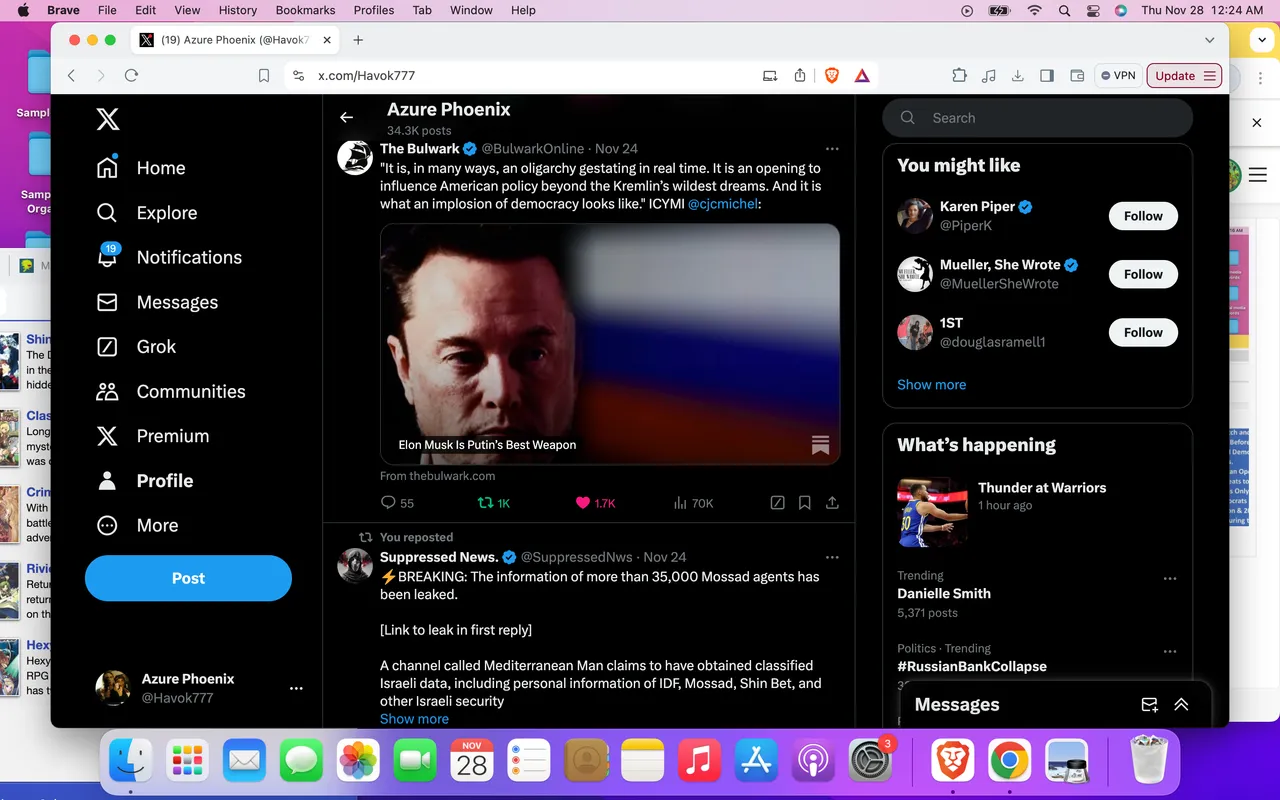The image size is (1280, 800).
Task: Open Grok from the sidebar
Action: (x=136, y=347)
